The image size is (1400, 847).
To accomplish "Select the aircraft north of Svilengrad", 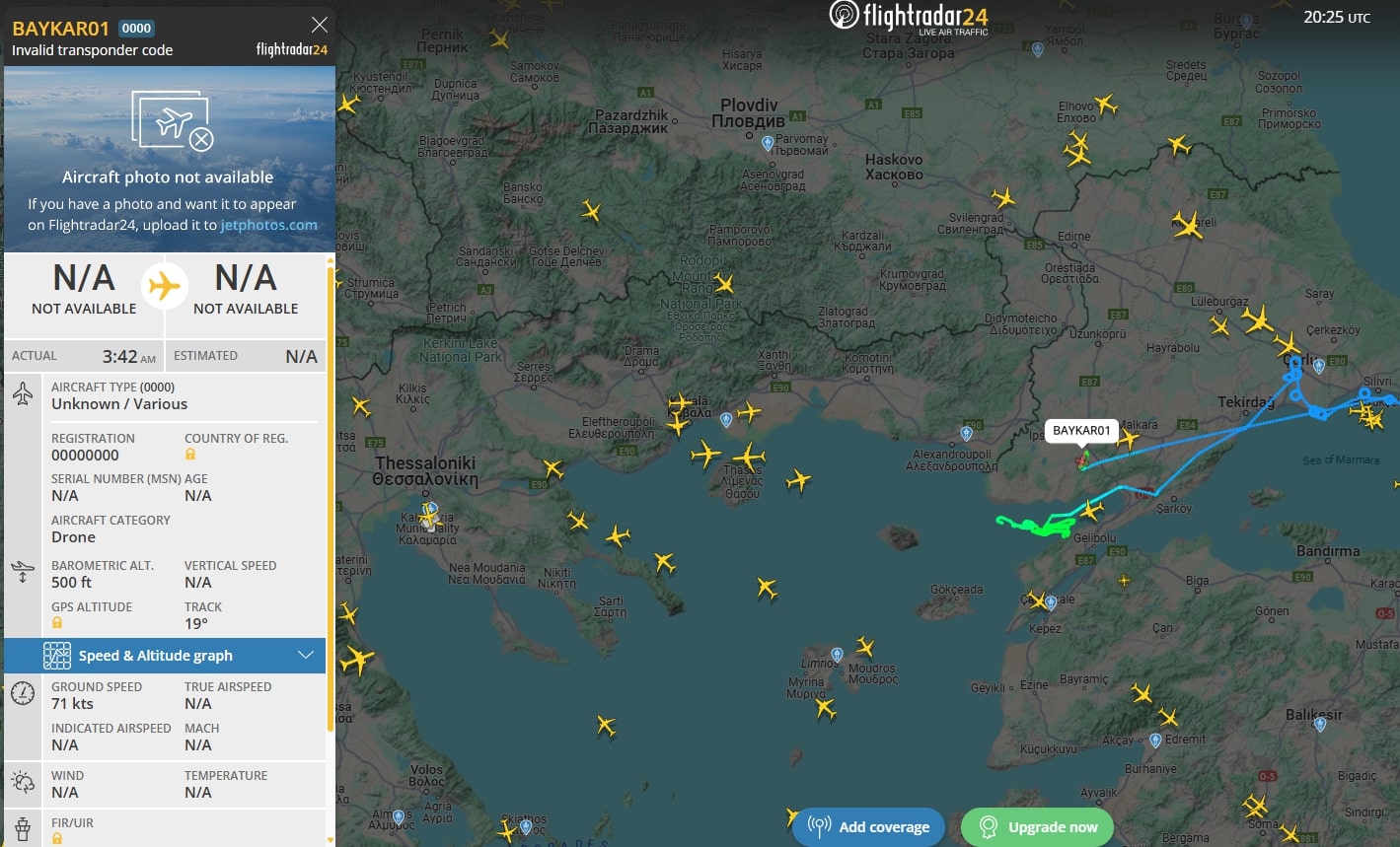I will [x=1003, y=198].
